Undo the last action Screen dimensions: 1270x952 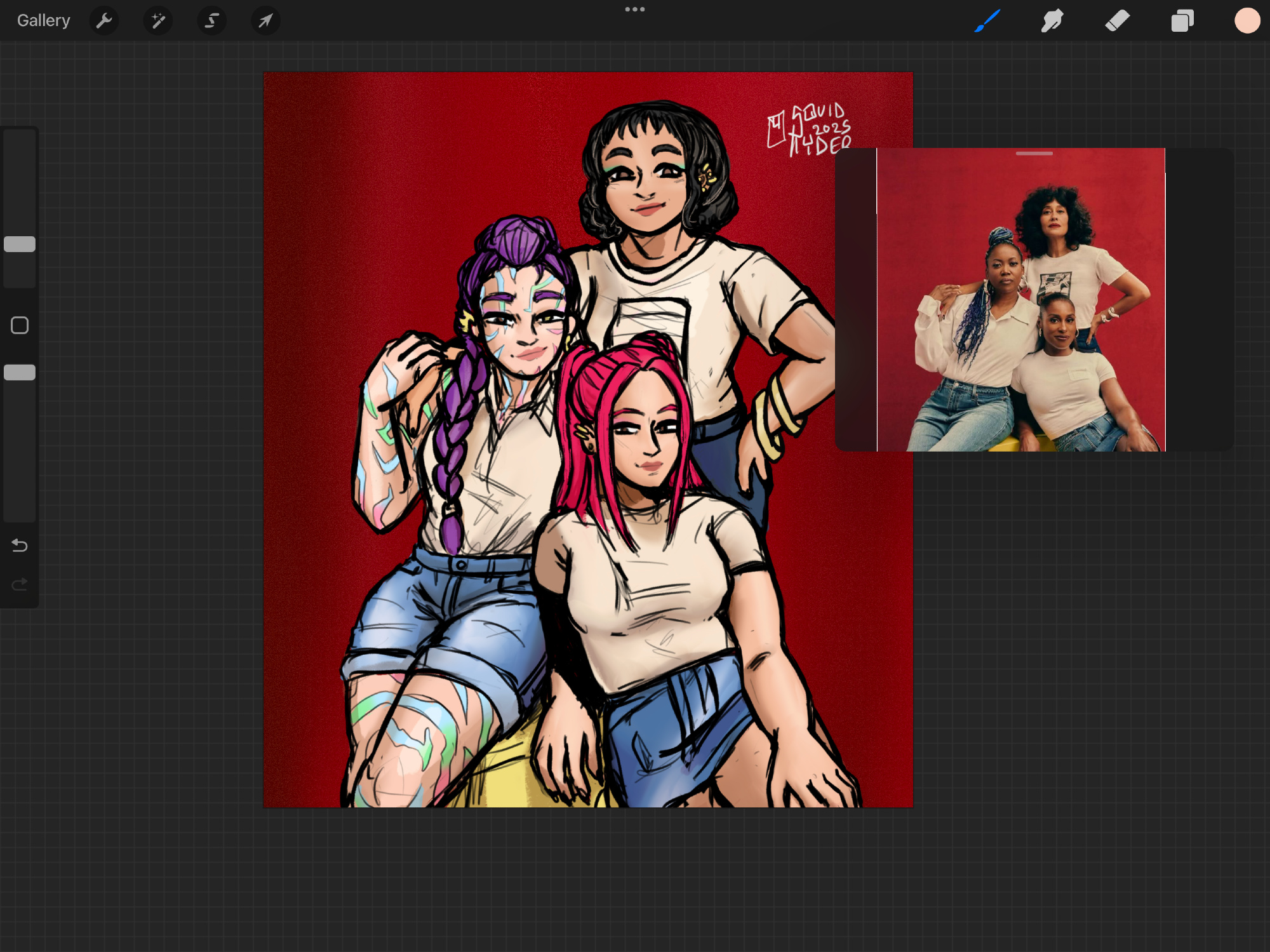point(20,546)
